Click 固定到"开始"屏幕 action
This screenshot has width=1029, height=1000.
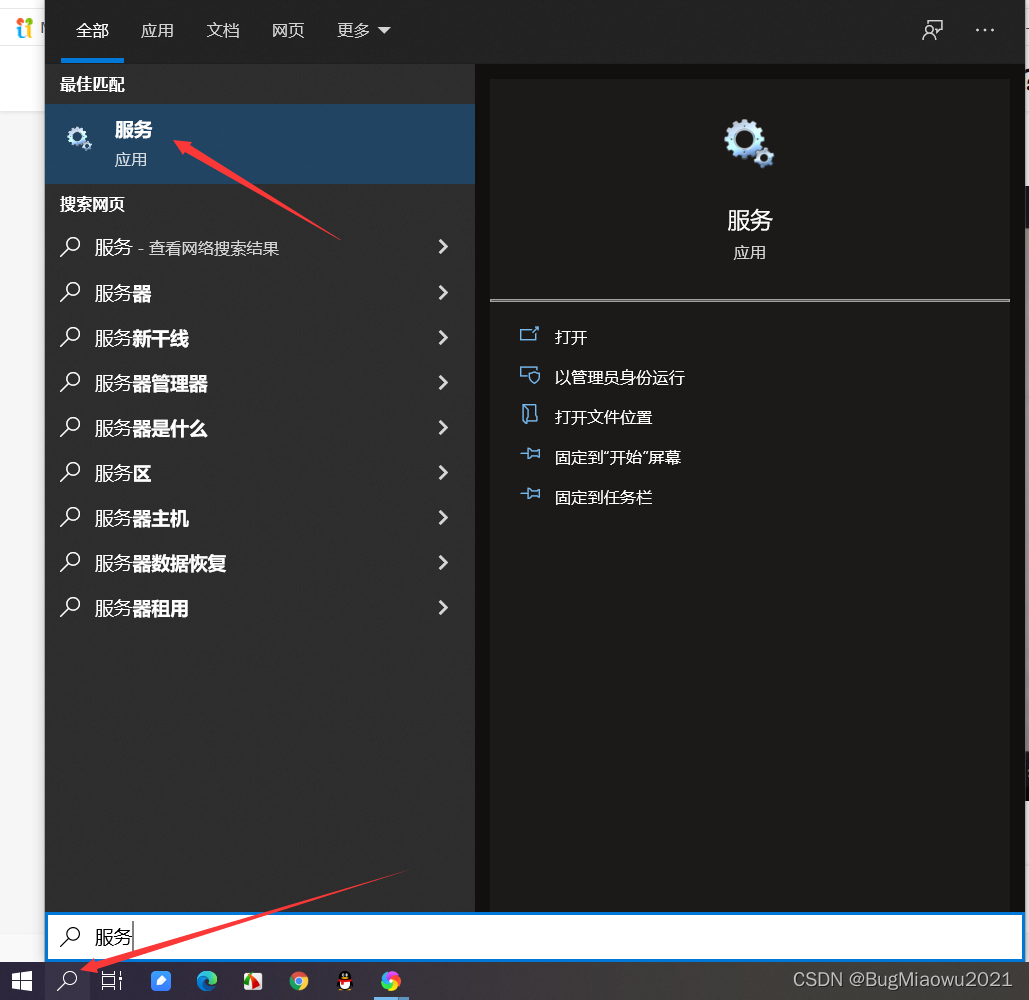point(618,457)
